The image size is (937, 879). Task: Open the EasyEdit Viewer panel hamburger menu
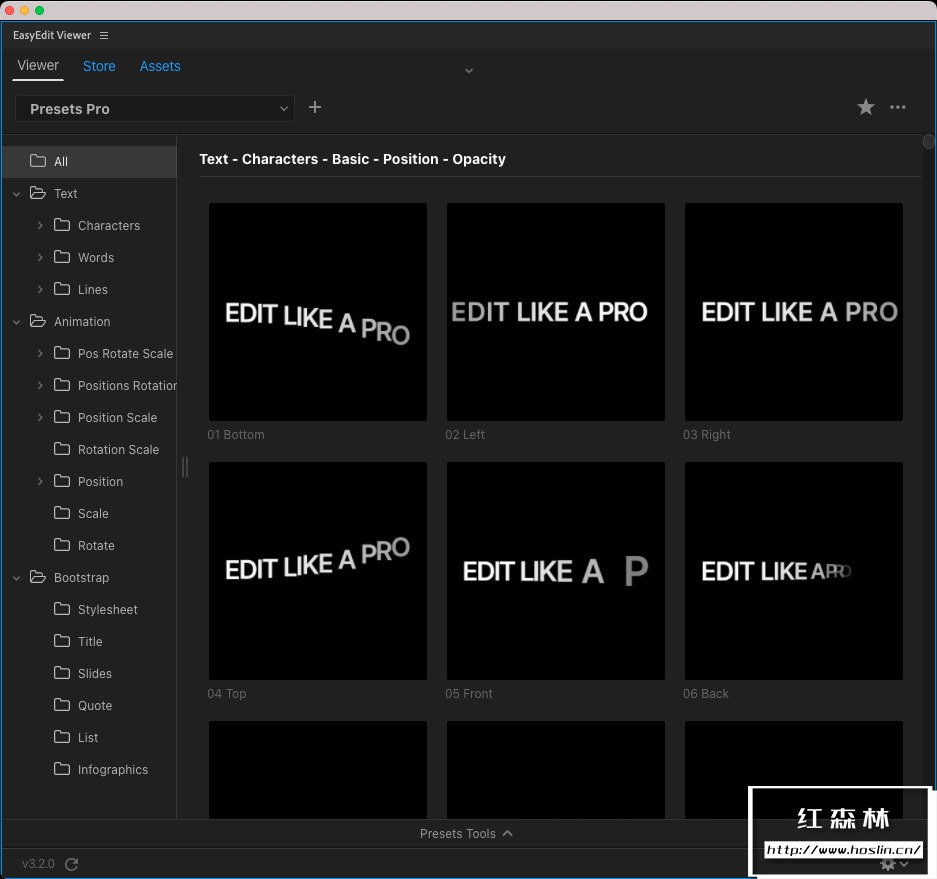pyautogui.click(x=104, y=36)
